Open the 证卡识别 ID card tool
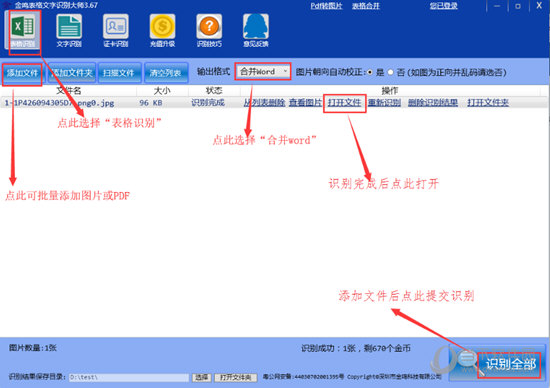The image size is (550, 388). coord(116,31)
